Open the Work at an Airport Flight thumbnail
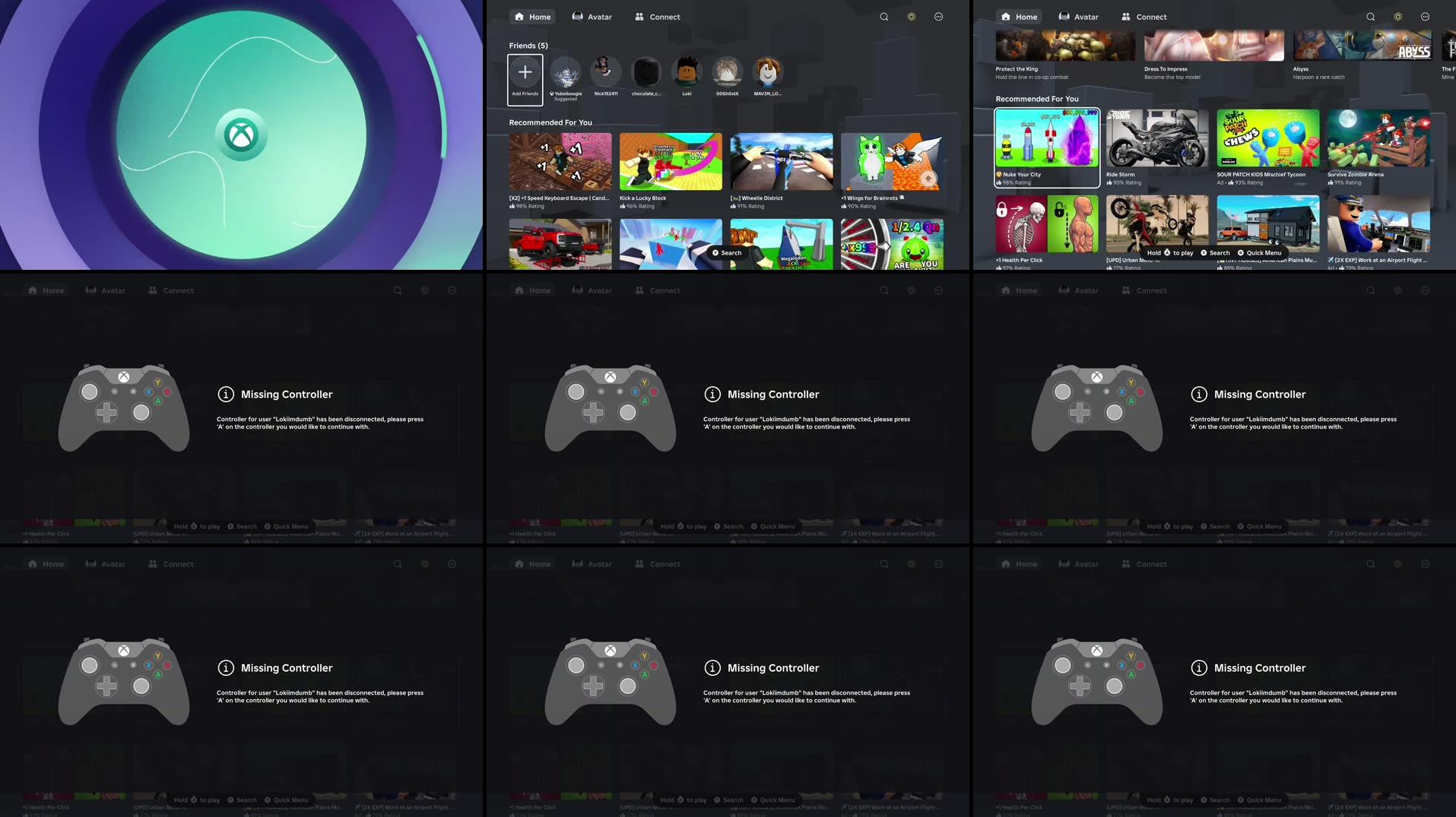The image size is (1456, 817). 1378,224
